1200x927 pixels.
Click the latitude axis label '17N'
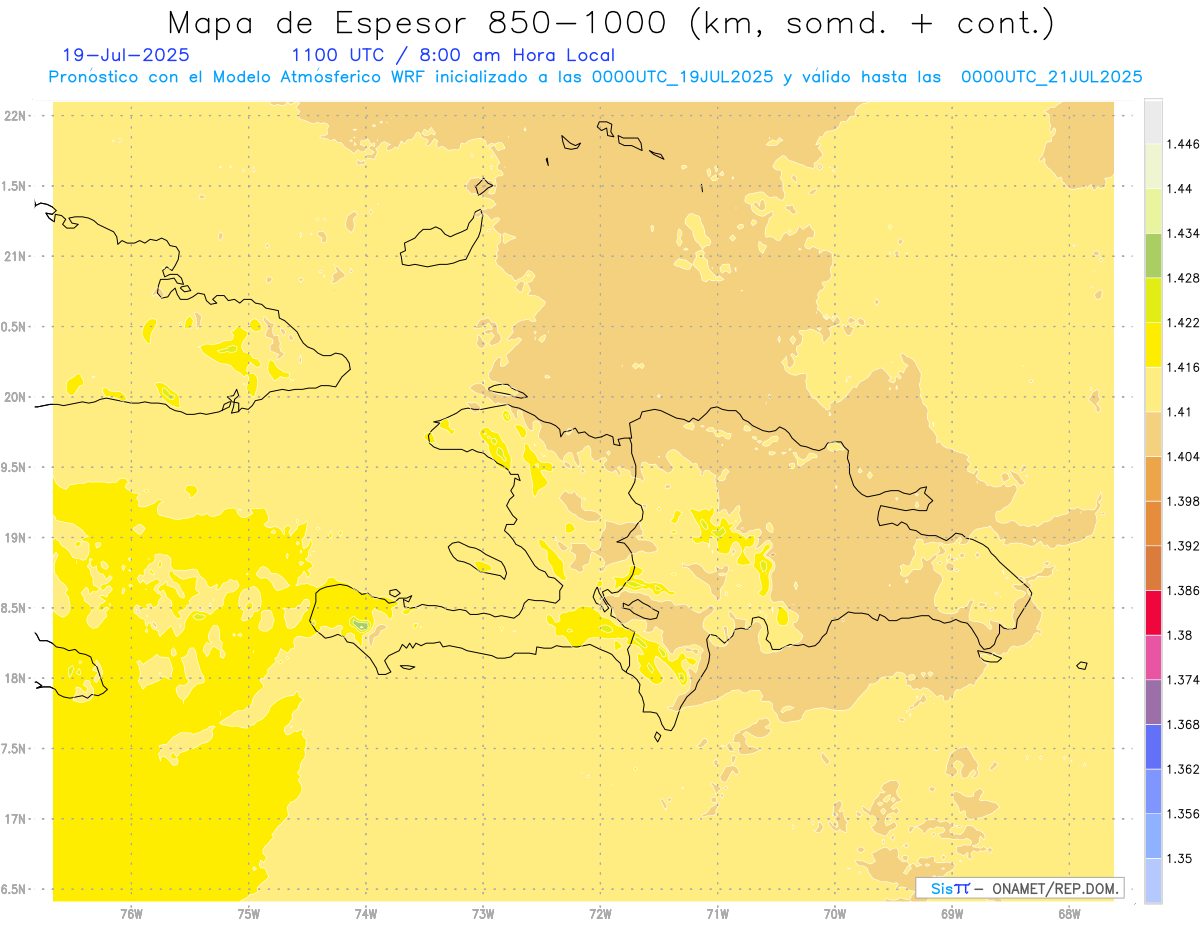tap(15, 819)
